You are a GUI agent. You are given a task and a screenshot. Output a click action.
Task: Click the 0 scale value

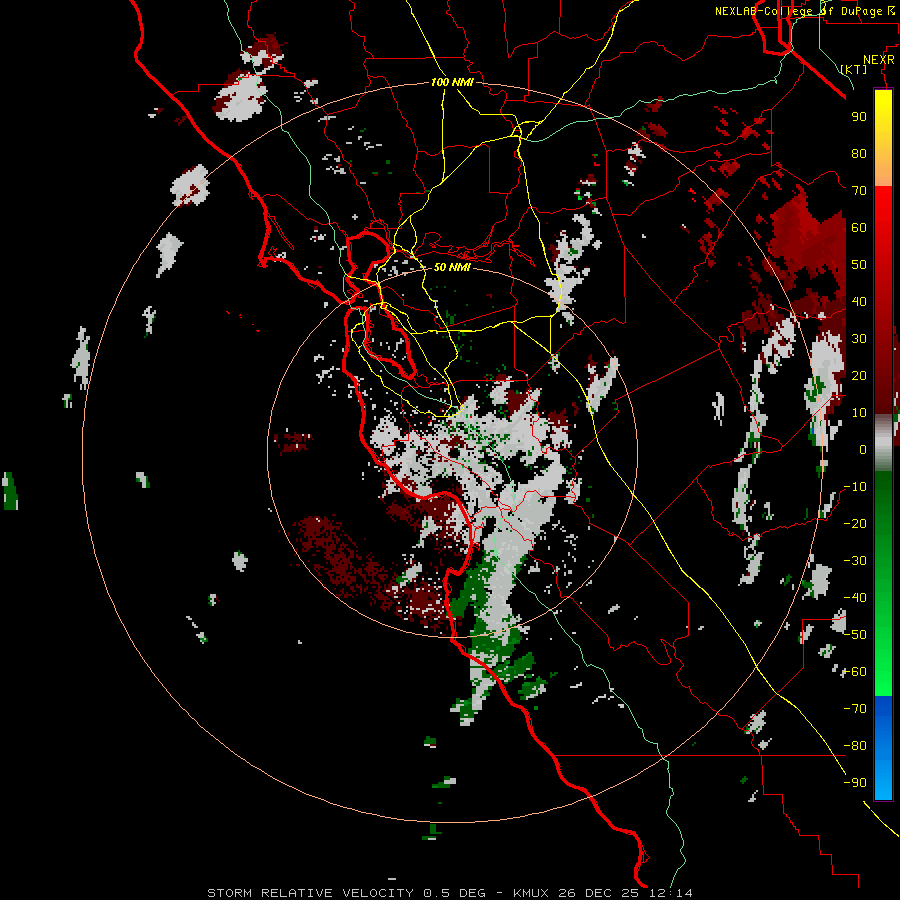(x=863, y=449)
